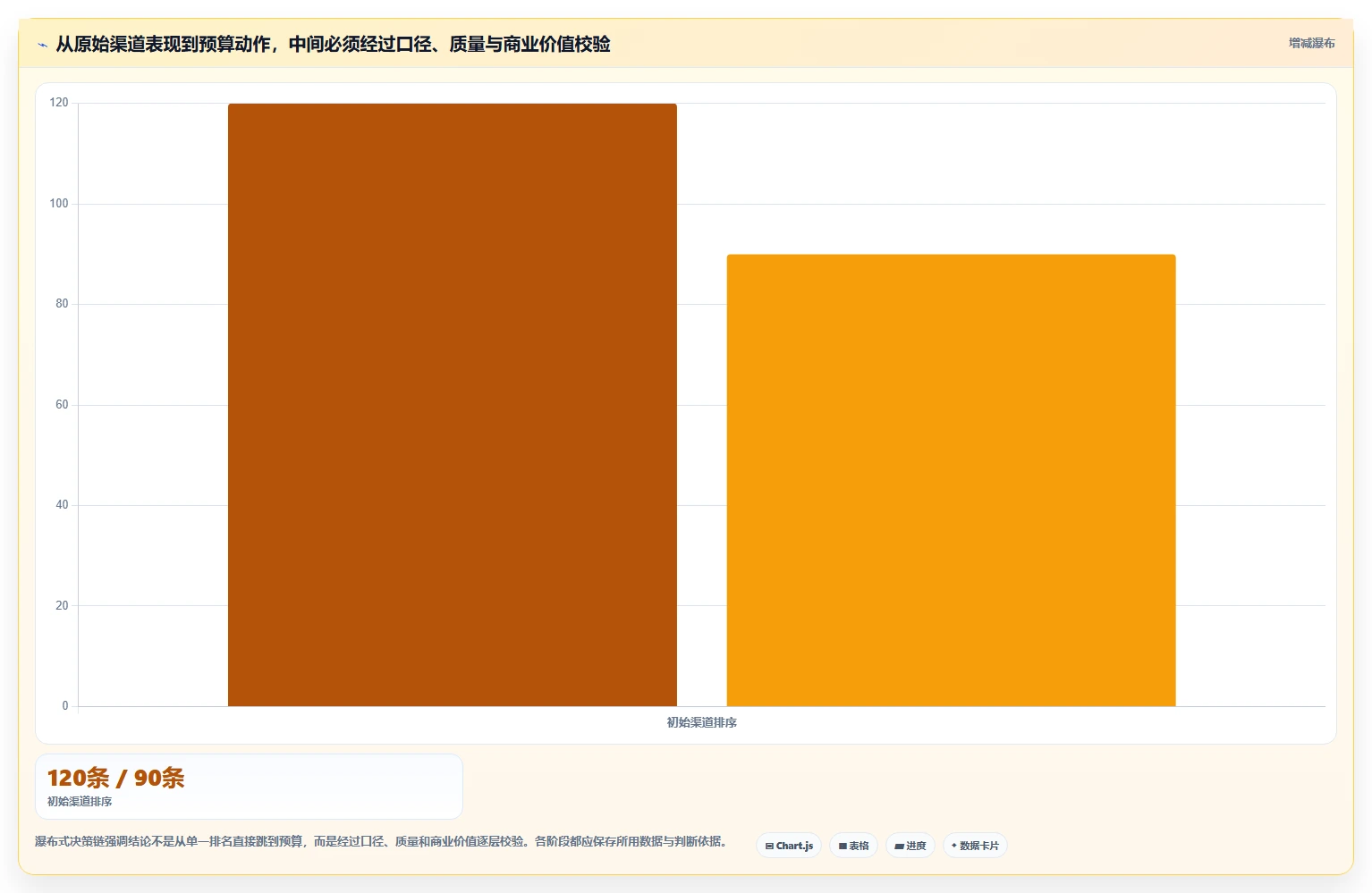Select the 表格 chip
This screenshot has width=1372, height=893.
coord(853,846)
